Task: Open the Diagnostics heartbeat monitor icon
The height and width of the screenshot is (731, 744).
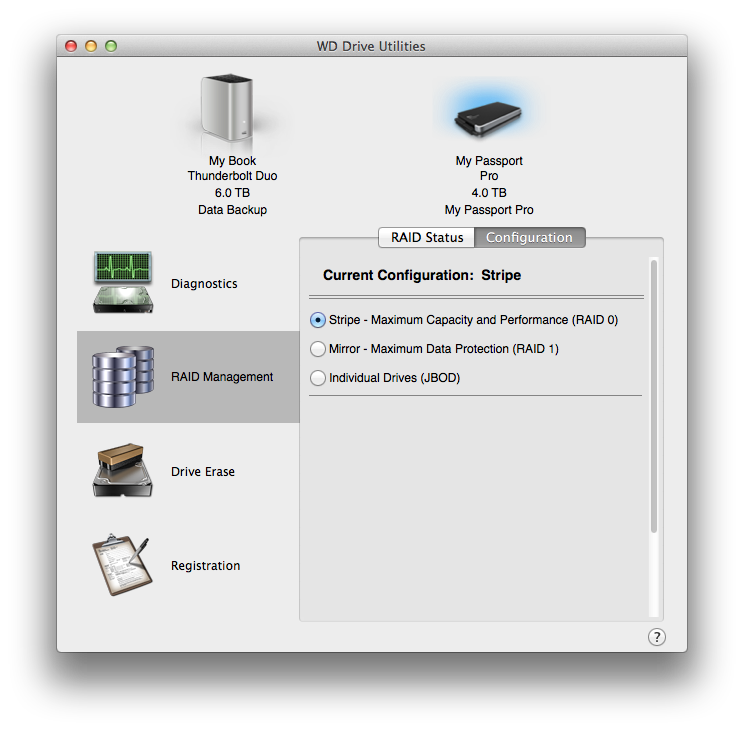Action: click(x=123, y=283)
